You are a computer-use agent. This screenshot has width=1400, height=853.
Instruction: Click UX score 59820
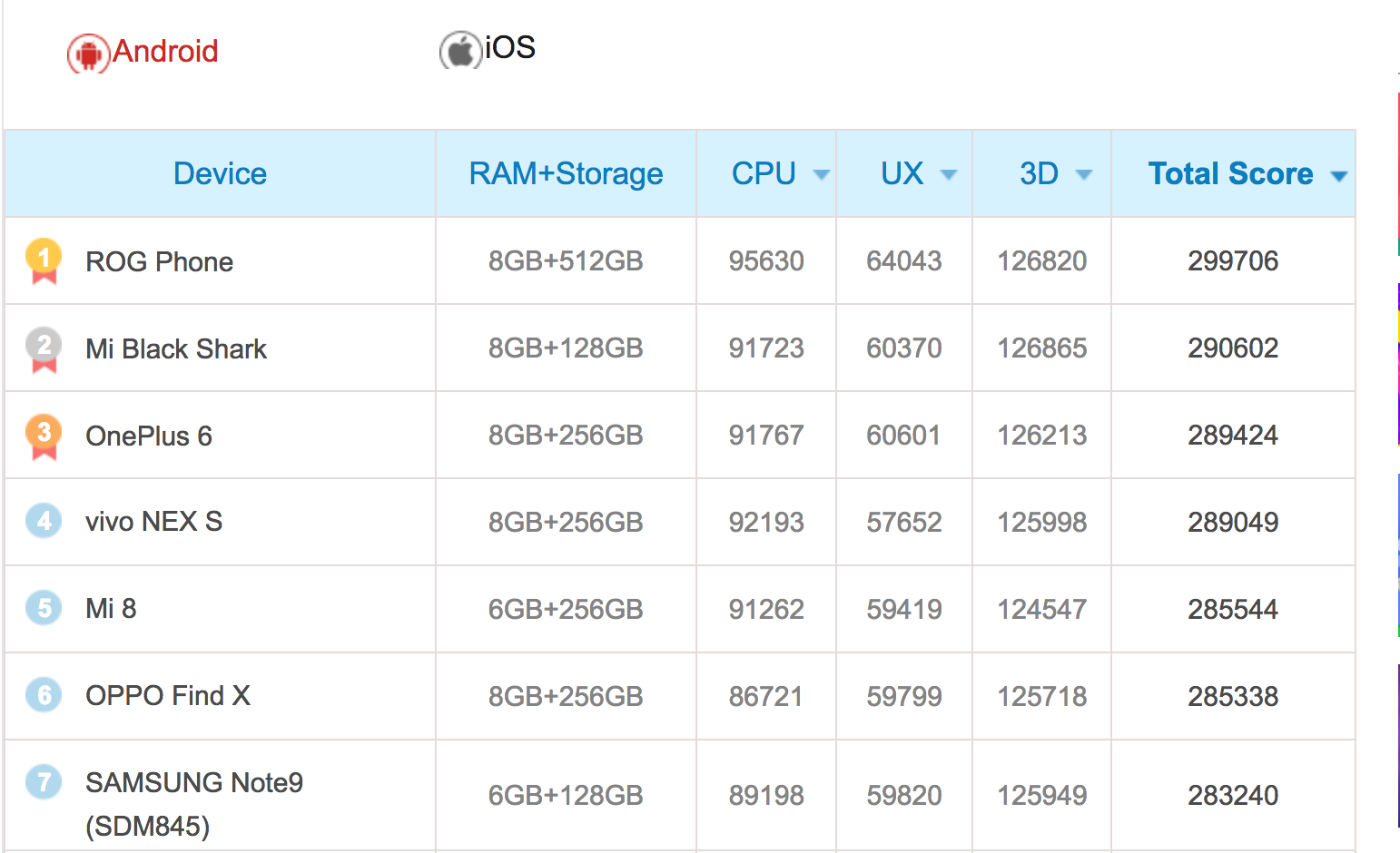point(904,796)
